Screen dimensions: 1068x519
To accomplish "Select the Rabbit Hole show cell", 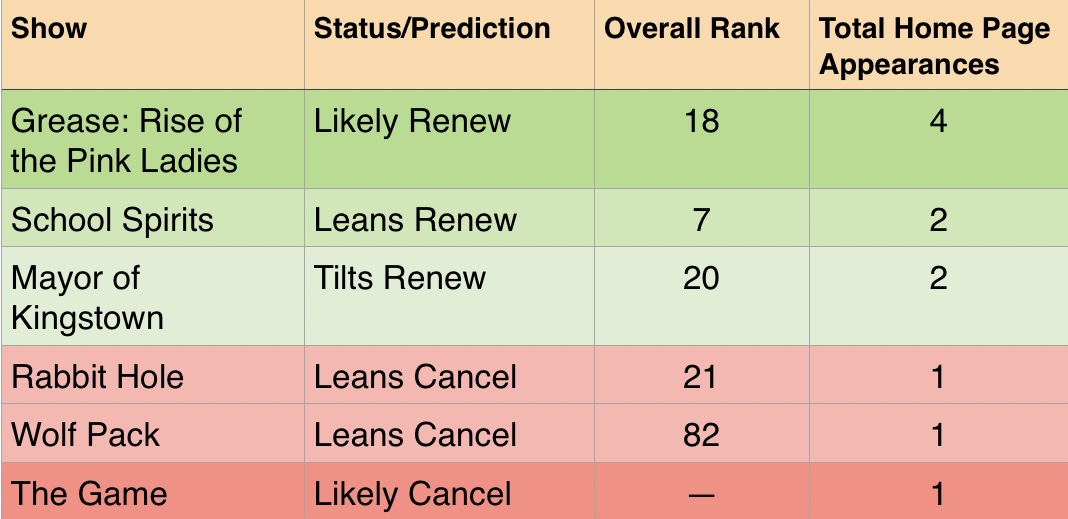I will 153,375.
